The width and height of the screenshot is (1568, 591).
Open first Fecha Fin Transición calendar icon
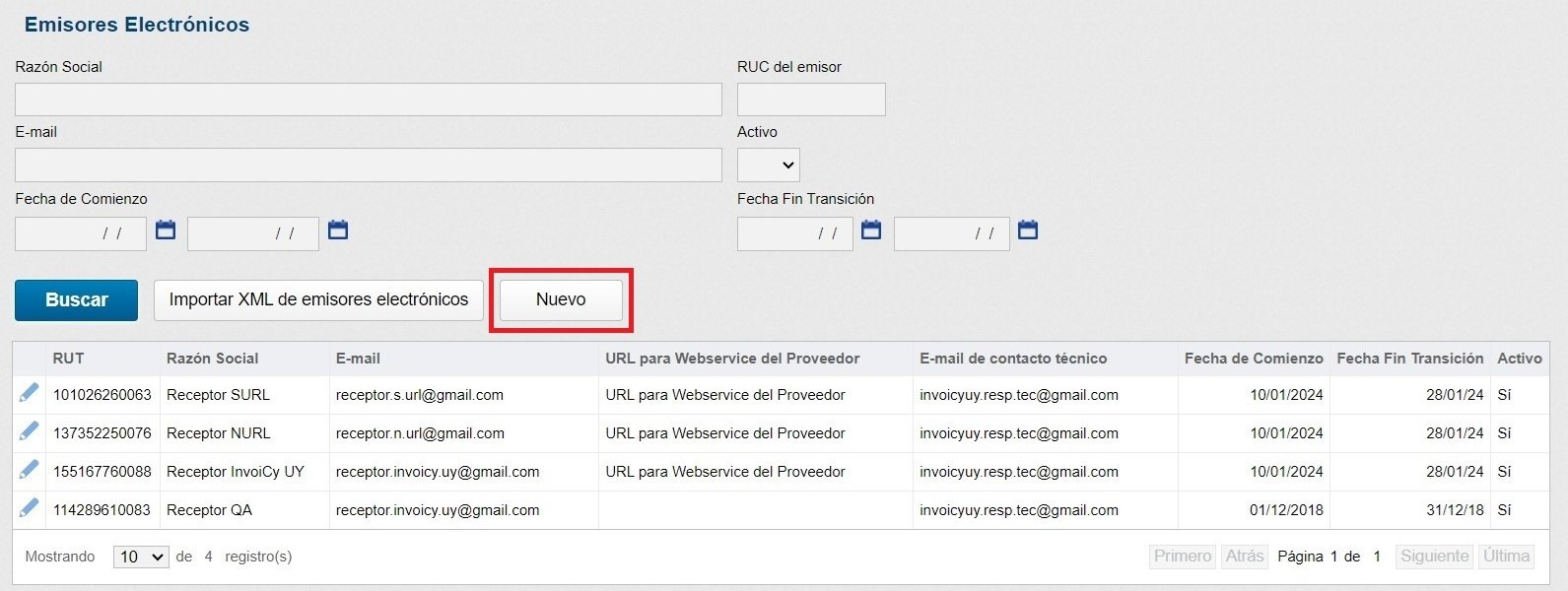click(x=871, y=230)
